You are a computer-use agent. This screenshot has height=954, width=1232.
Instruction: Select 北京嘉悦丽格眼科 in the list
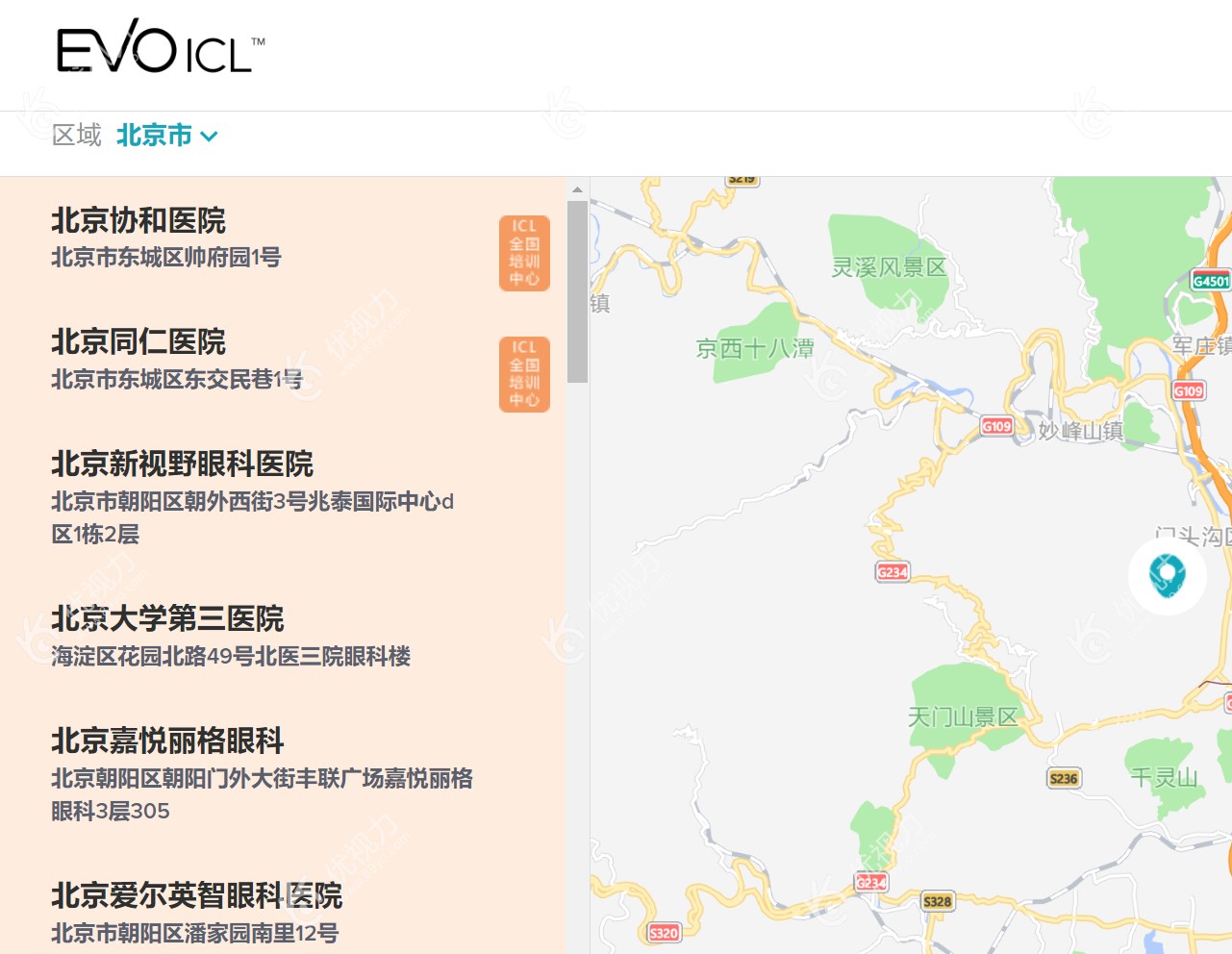167,741
